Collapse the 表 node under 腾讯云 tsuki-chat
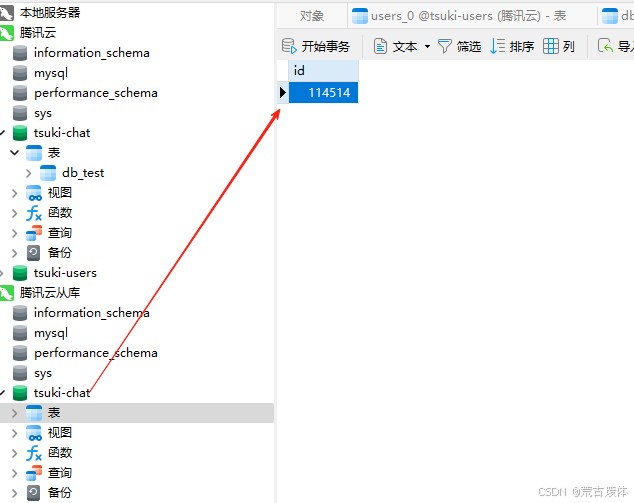634x503 pixels. coord(15,153)
